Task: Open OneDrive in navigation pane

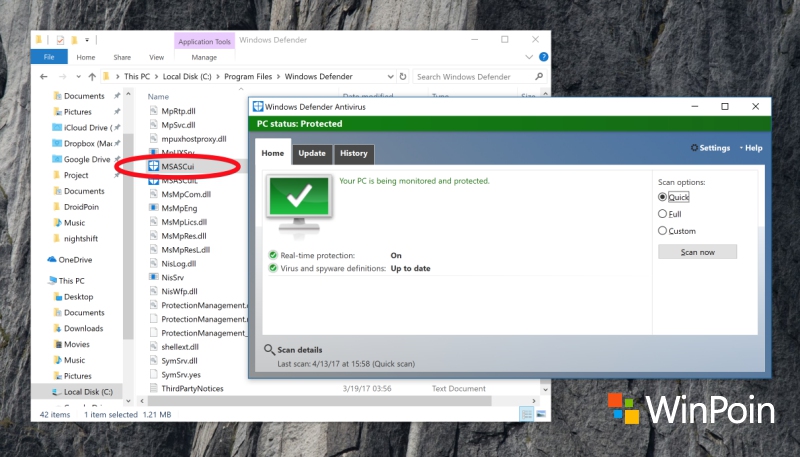Action: pyautogui.click(x=69, y=260)
